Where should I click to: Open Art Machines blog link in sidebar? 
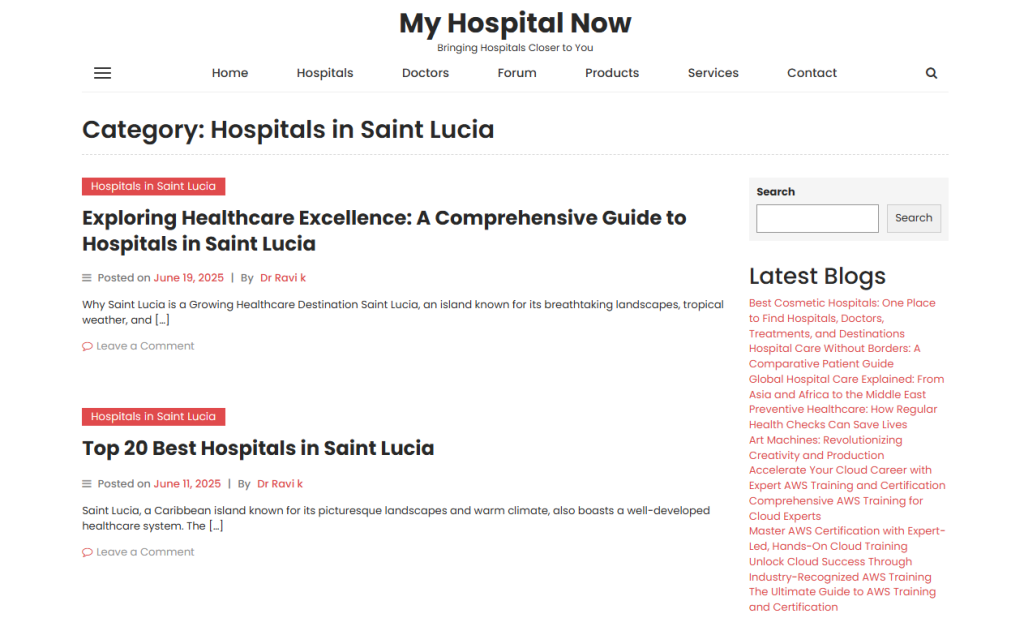(825, 440)
